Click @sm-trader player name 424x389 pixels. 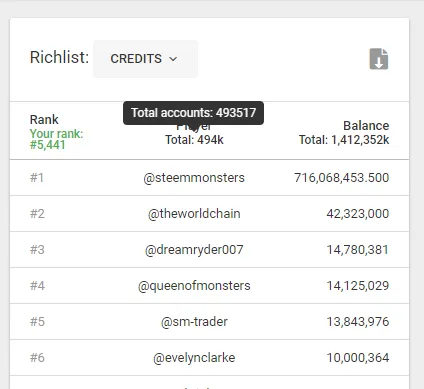(x=194, y=322)
